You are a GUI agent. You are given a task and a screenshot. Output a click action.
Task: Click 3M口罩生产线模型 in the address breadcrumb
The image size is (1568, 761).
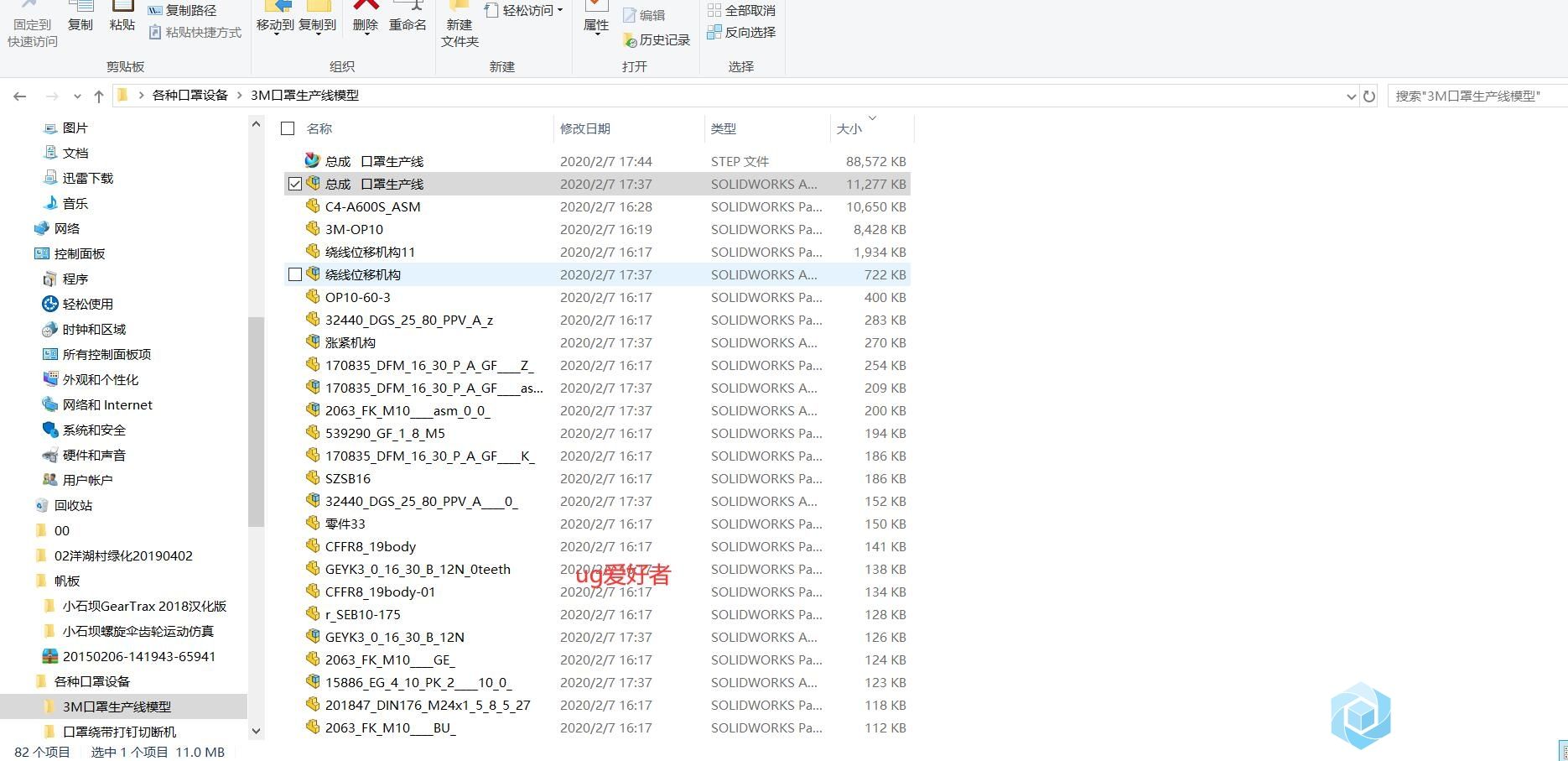tap(305, 96)
